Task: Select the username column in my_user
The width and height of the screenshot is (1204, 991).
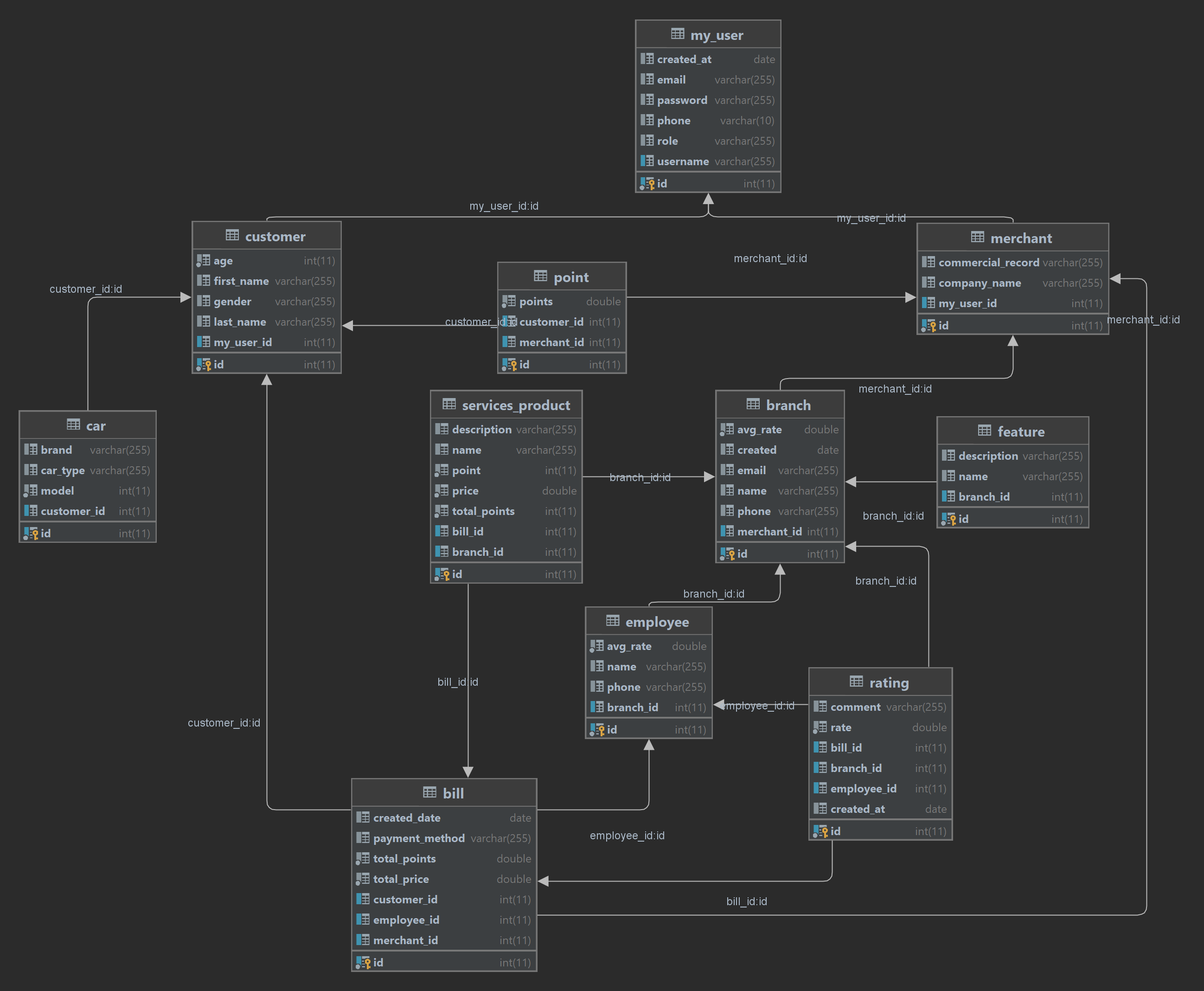Action: coord(682,161)
